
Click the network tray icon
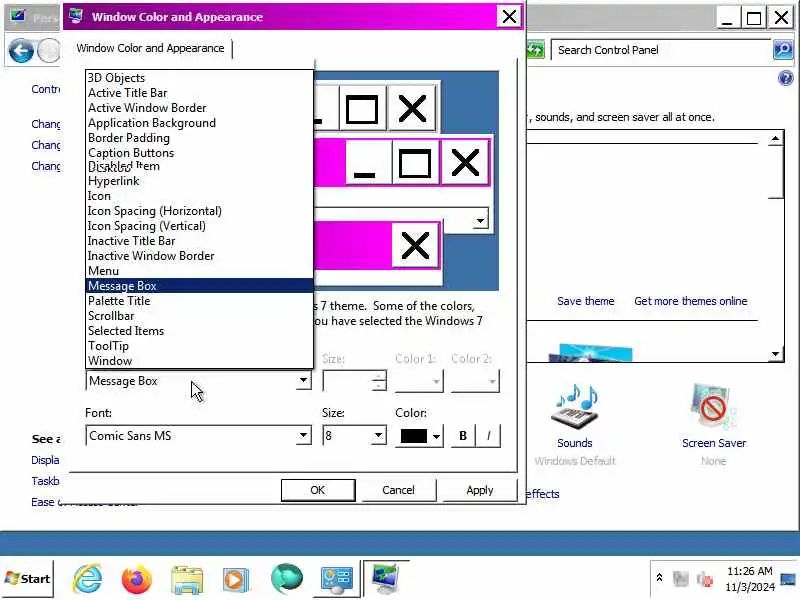click(x=681, y=579)
